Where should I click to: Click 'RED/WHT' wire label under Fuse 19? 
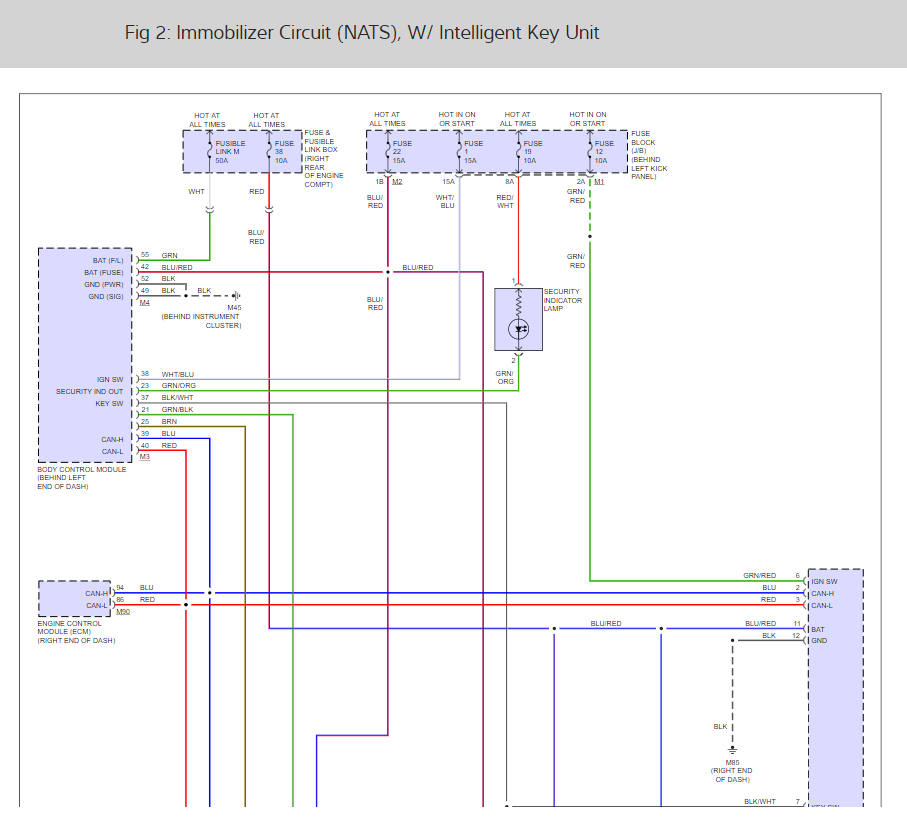click(505, 201)
